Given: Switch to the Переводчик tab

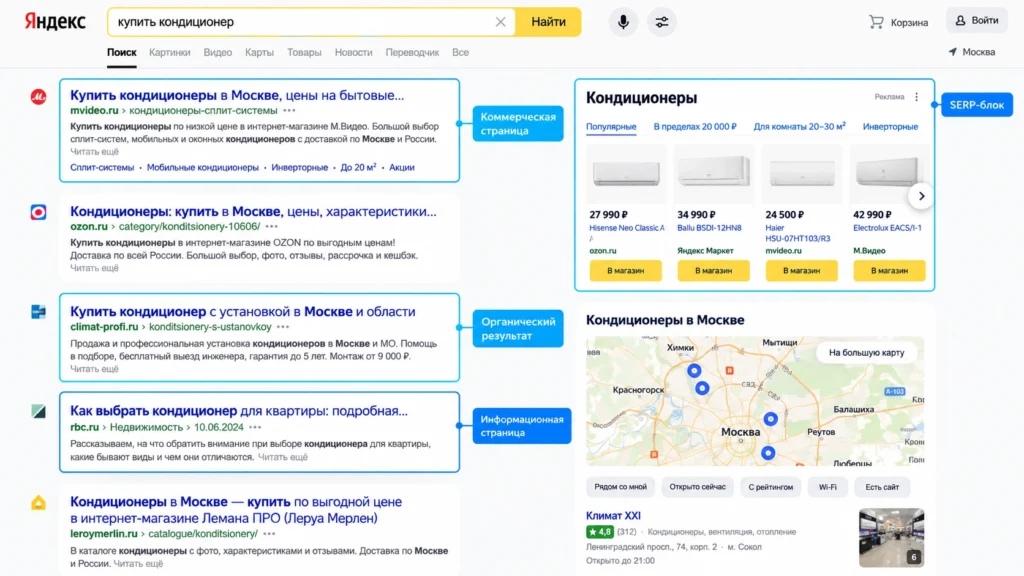Looking at the screenshot, I should click(x=412, y=52).
